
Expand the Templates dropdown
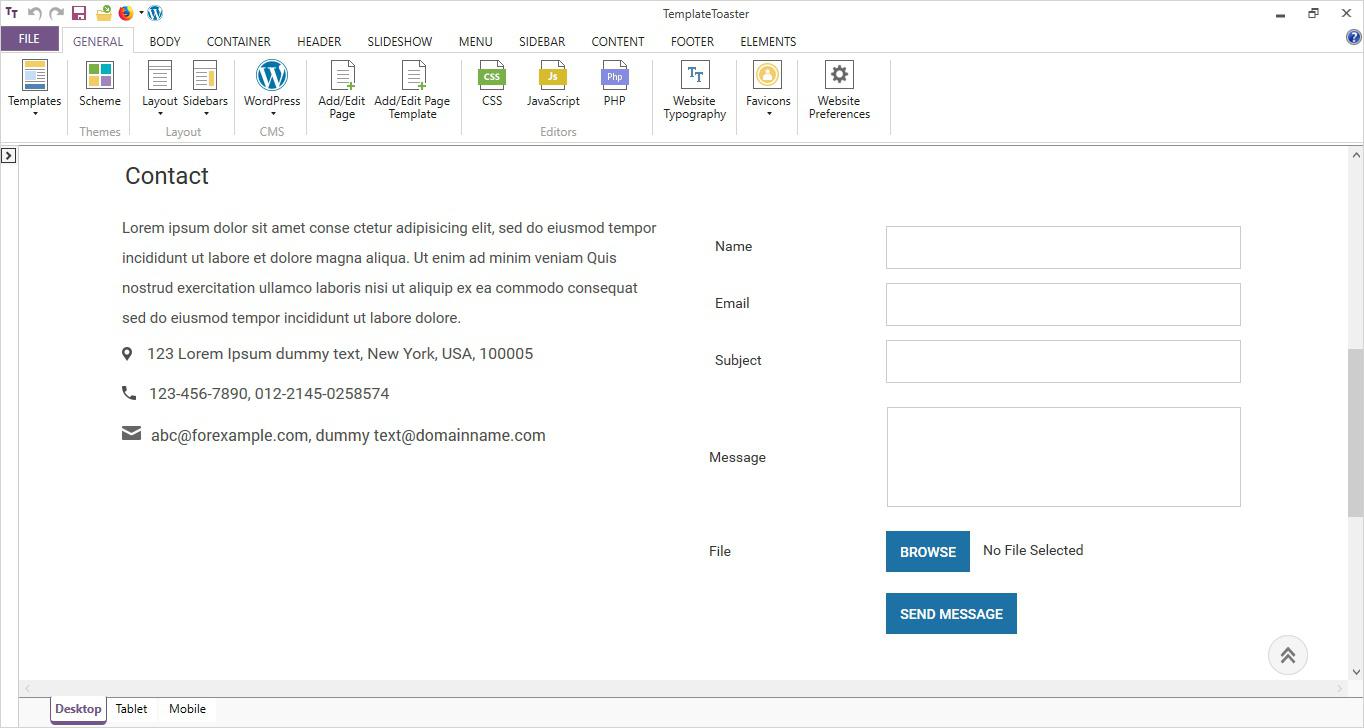(x=35, y=113)
